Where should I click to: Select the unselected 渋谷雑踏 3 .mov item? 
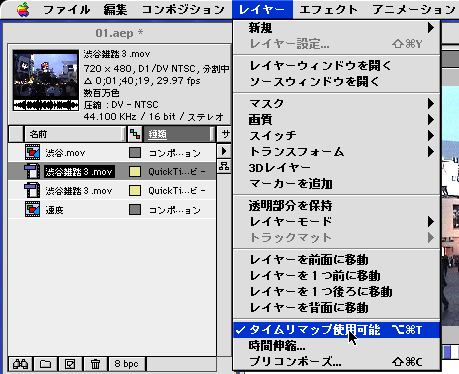point(79,191)
